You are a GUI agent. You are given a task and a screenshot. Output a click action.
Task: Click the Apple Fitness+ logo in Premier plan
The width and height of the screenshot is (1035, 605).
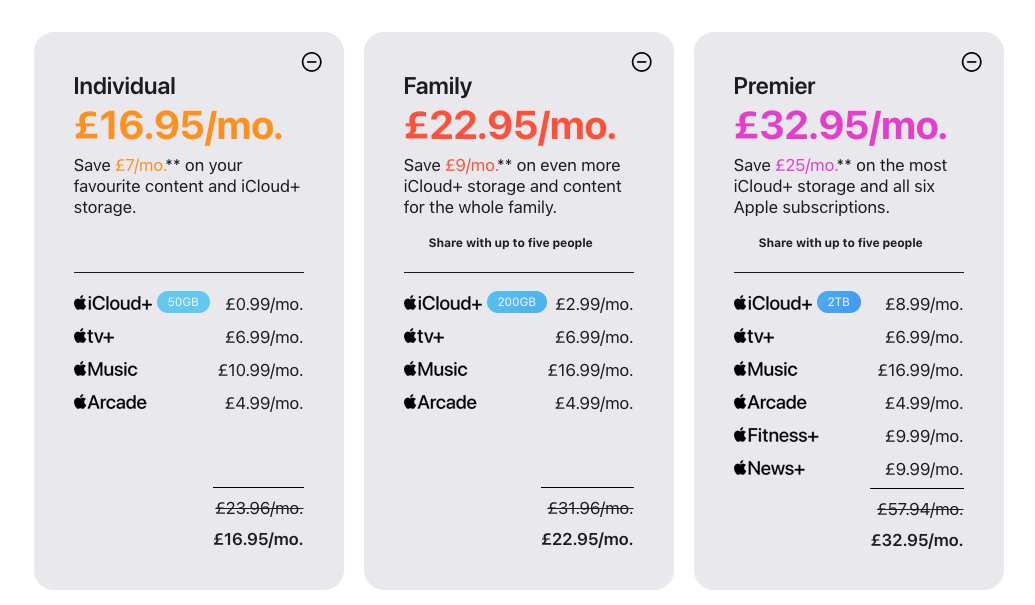pyautogui.click(x=776, y=435)
